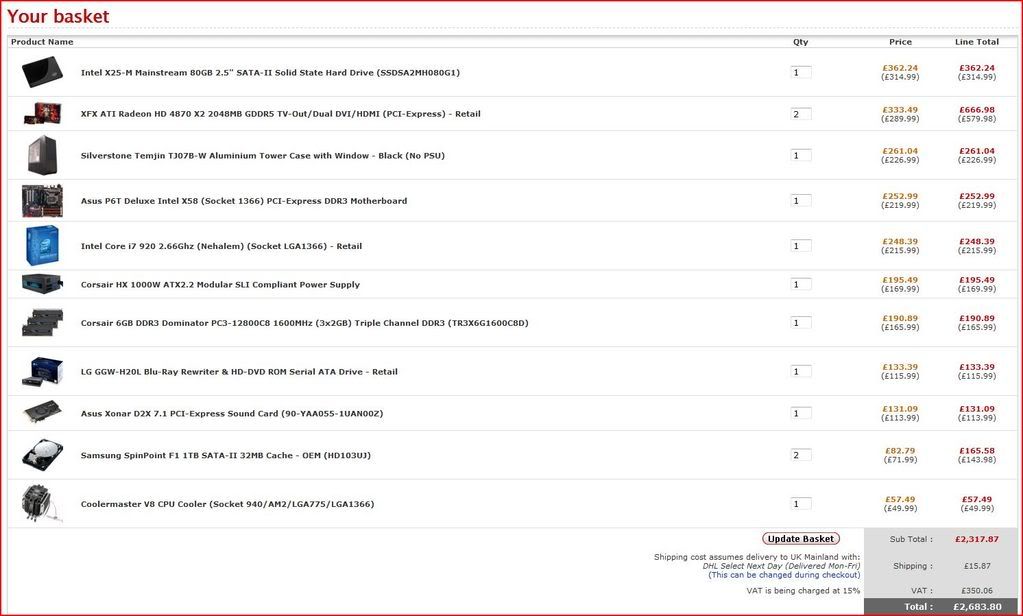Screen dimensions: 1023x616
Task: Click quantity field for Samsung SpinPoint F1
Action: click(801, 455)
